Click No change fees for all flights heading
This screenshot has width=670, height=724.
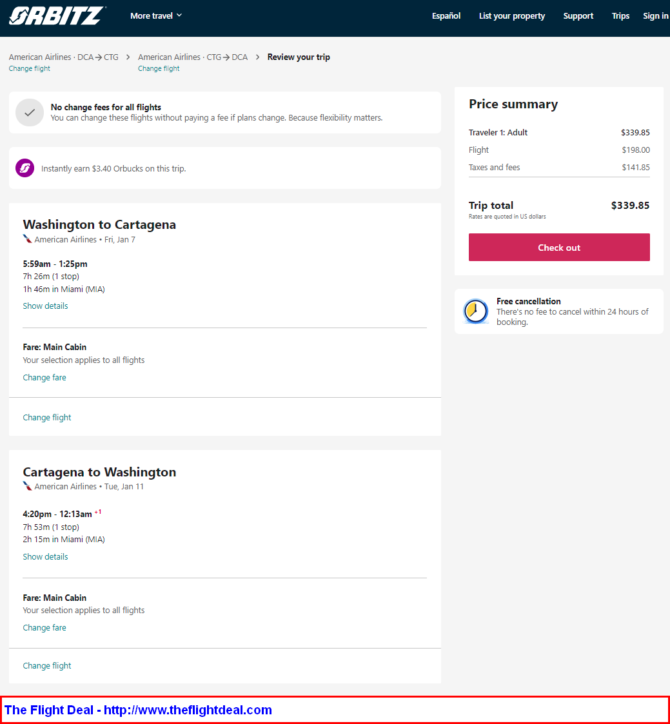click(106, 107)
